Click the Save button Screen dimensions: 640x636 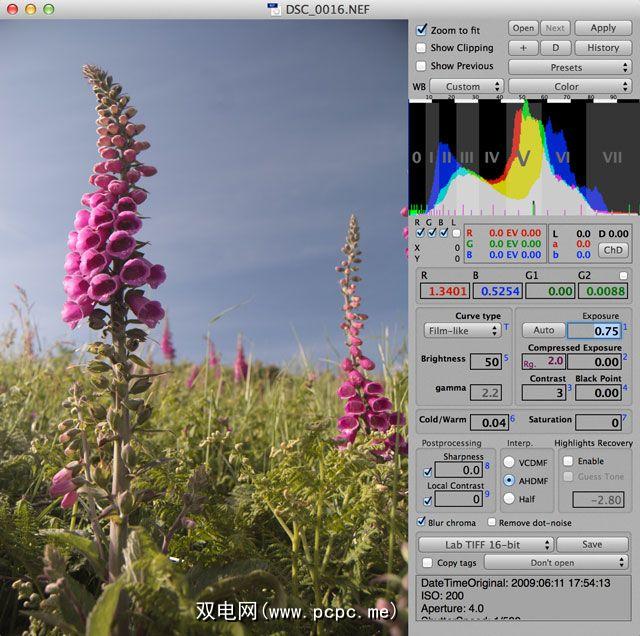tap(592, 545)
